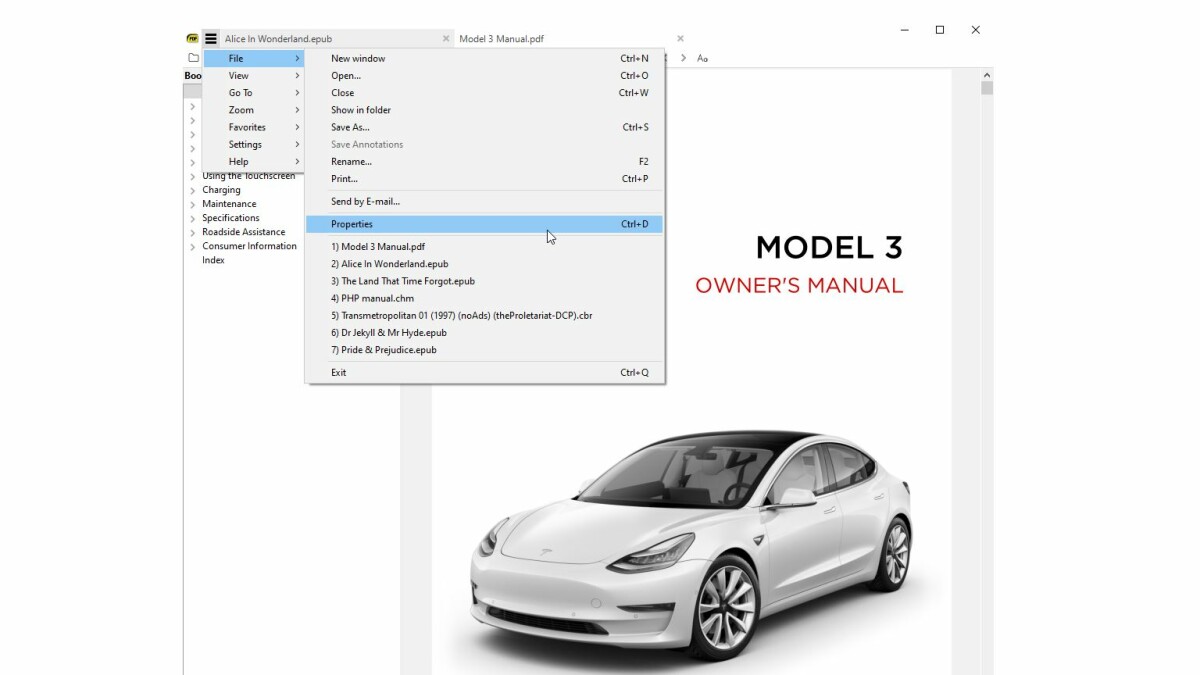Viewport: 1200px width, 675px height.
Task: Choose Send by E-mail...
Action: click(x=485, y=201)
